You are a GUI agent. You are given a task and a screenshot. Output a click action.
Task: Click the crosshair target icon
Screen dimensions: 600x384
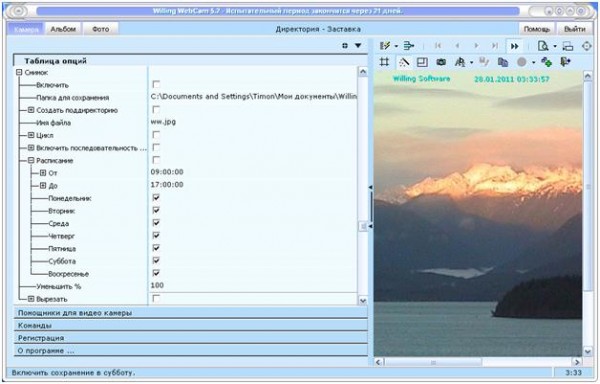tap(586, 46)
